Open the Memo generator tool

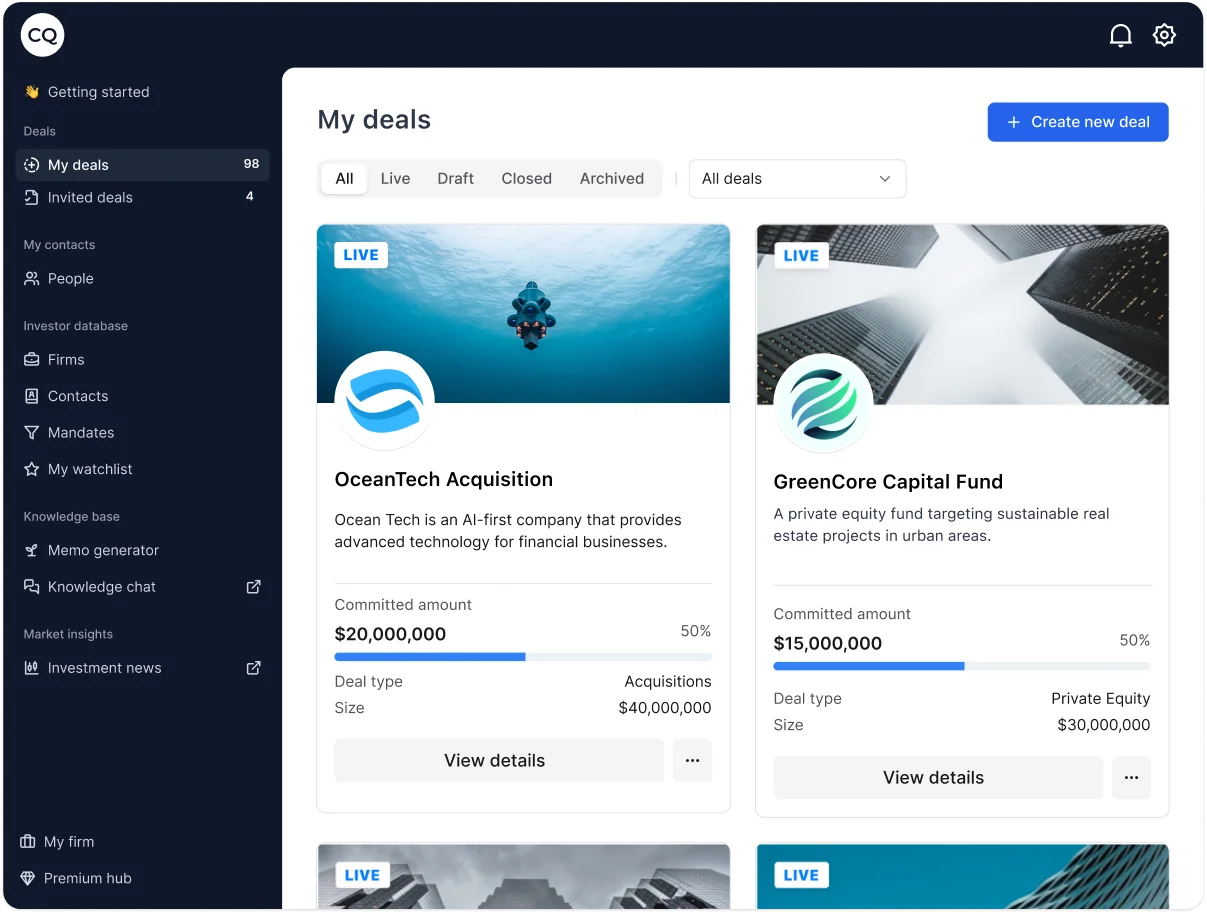pos(101,550)
